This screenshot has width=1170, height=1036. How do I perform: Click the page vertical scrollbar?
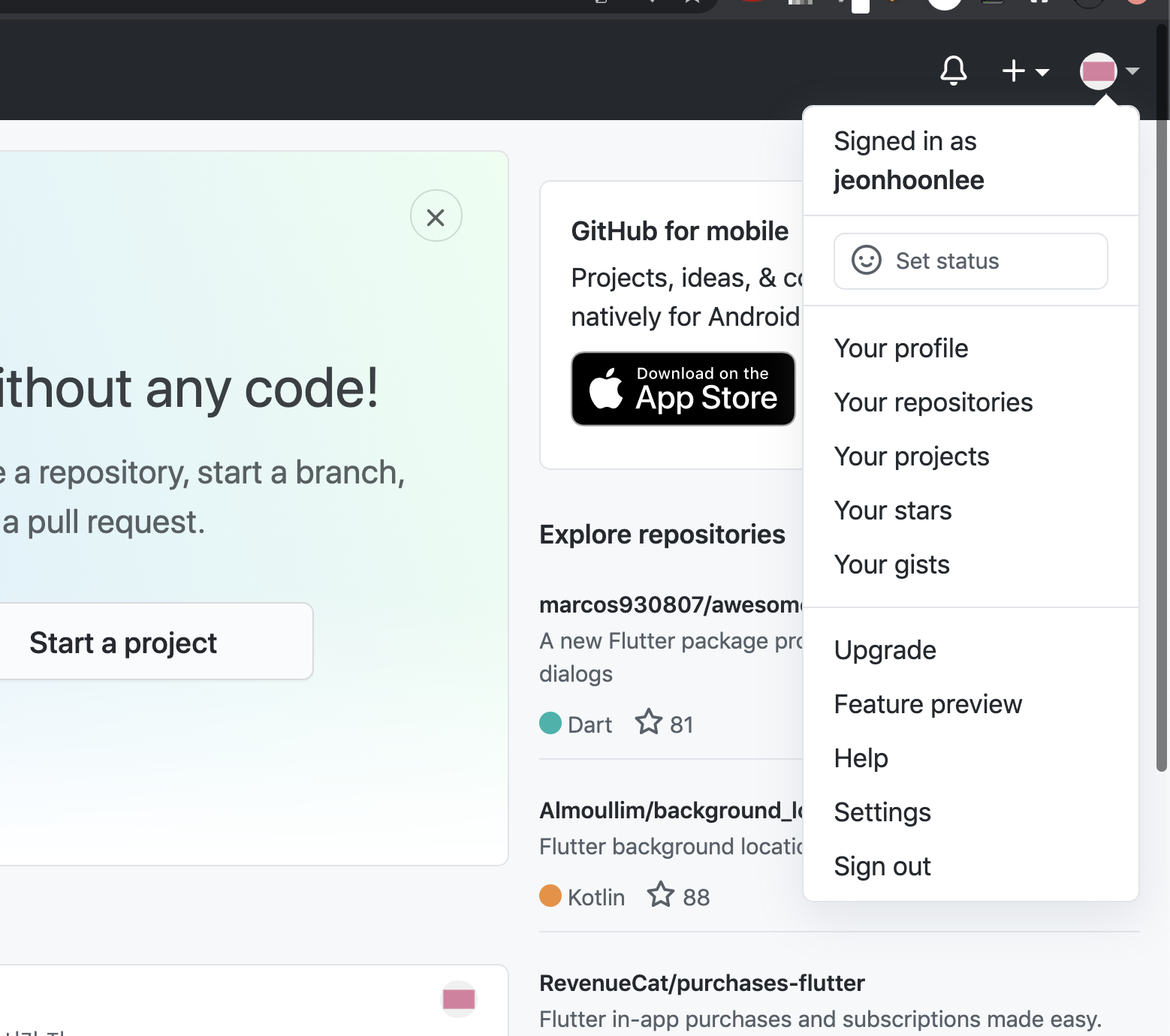point(1161,398)
